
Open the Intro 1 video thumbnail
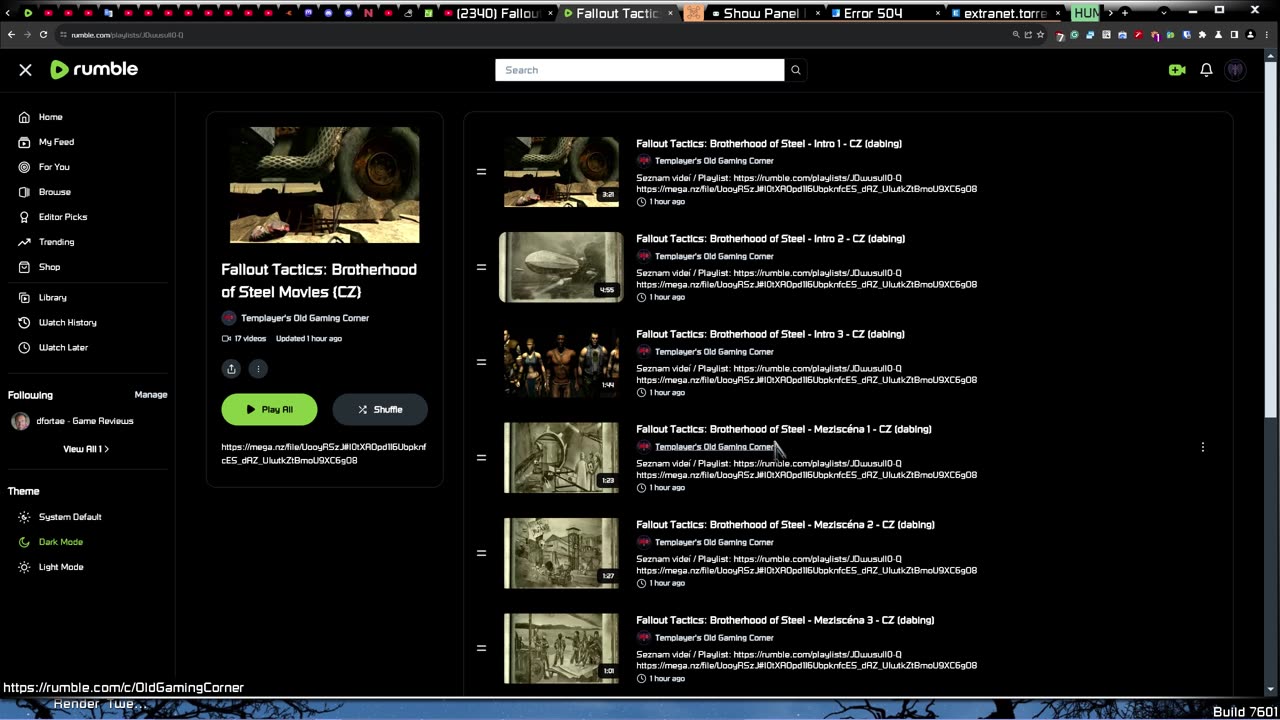coord(561,172)
